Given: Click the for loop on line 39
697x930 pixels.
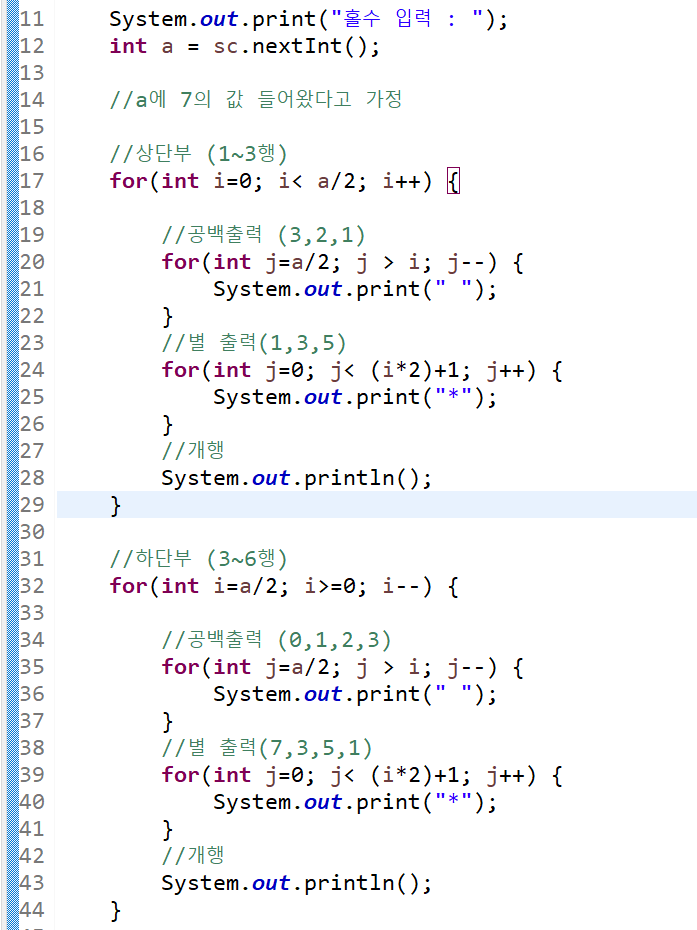Looking at the screenshot, I should [362, 775].
